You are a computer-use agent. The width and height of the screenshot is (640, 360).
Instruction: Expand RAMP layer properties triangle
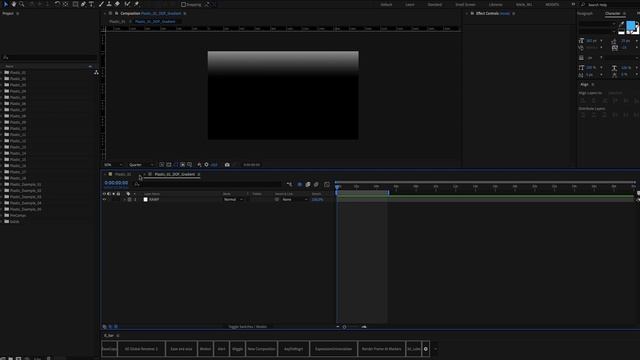[x=124, y=200]
